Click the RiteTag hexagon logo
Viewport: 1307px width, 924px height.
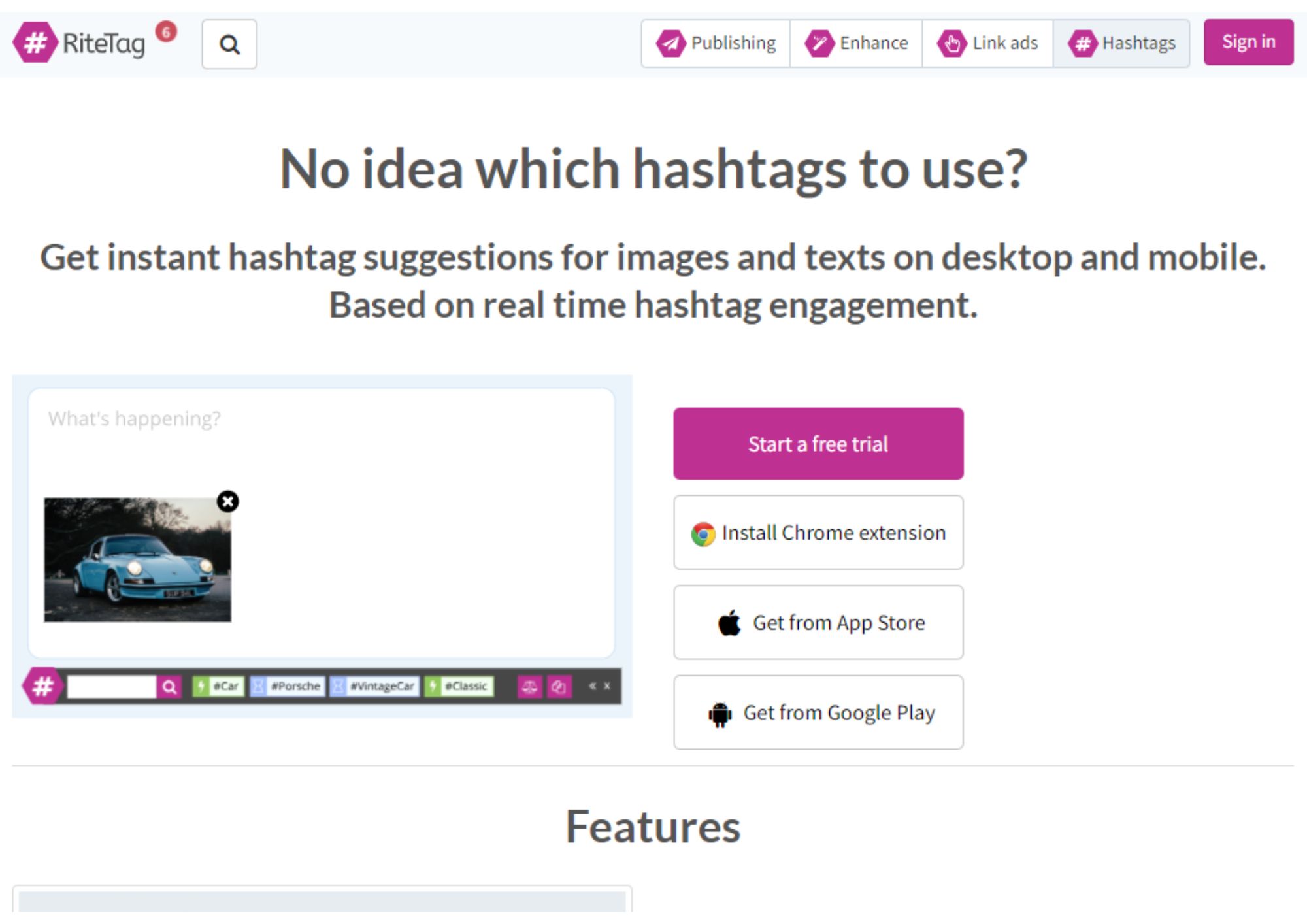[35, 43]
